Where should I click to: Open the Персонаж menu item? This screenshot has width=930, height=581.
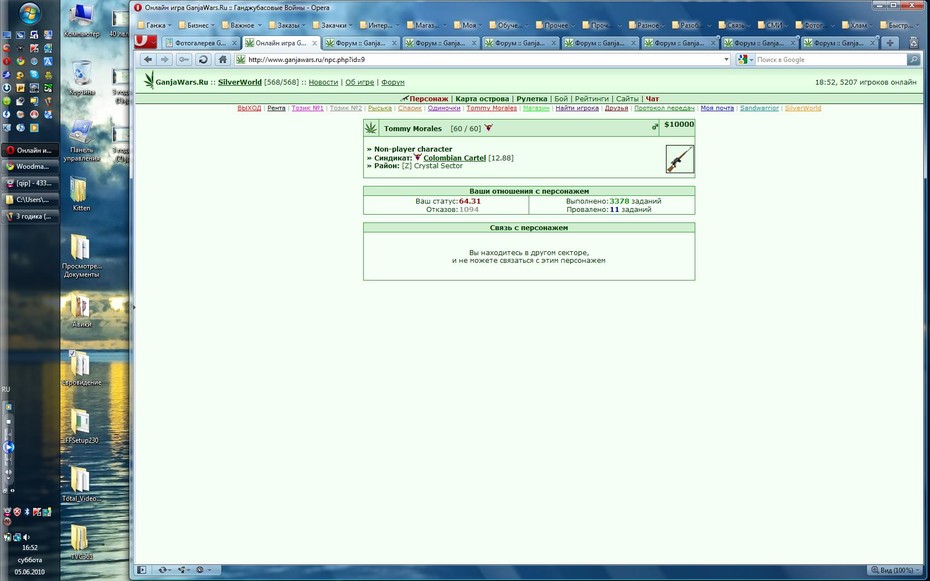(429, 98)
